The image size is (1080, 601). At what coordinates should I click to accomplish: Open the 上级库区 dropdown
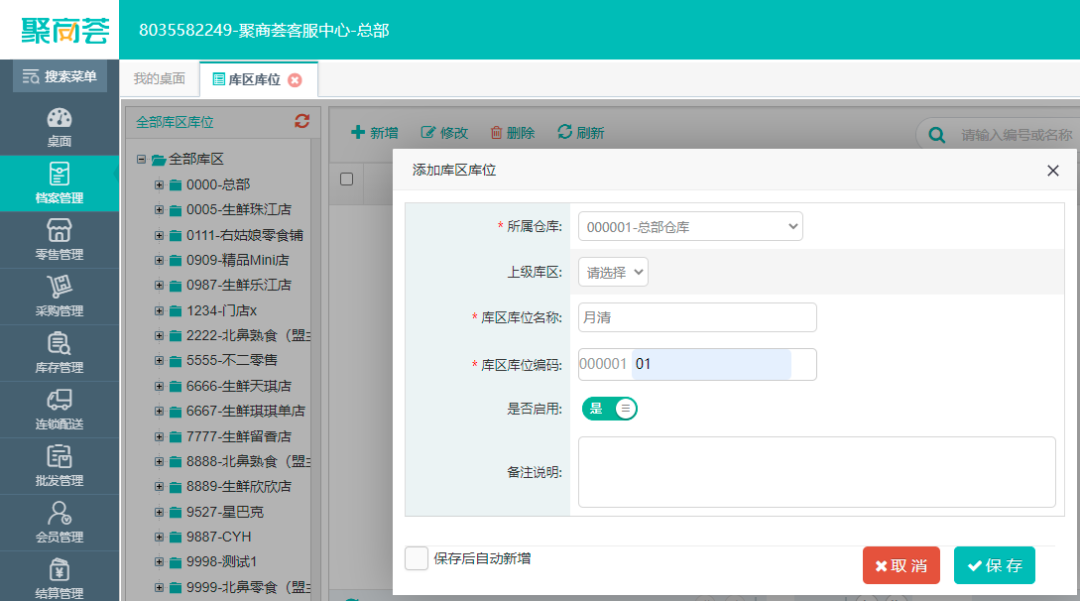click(613, 272)
